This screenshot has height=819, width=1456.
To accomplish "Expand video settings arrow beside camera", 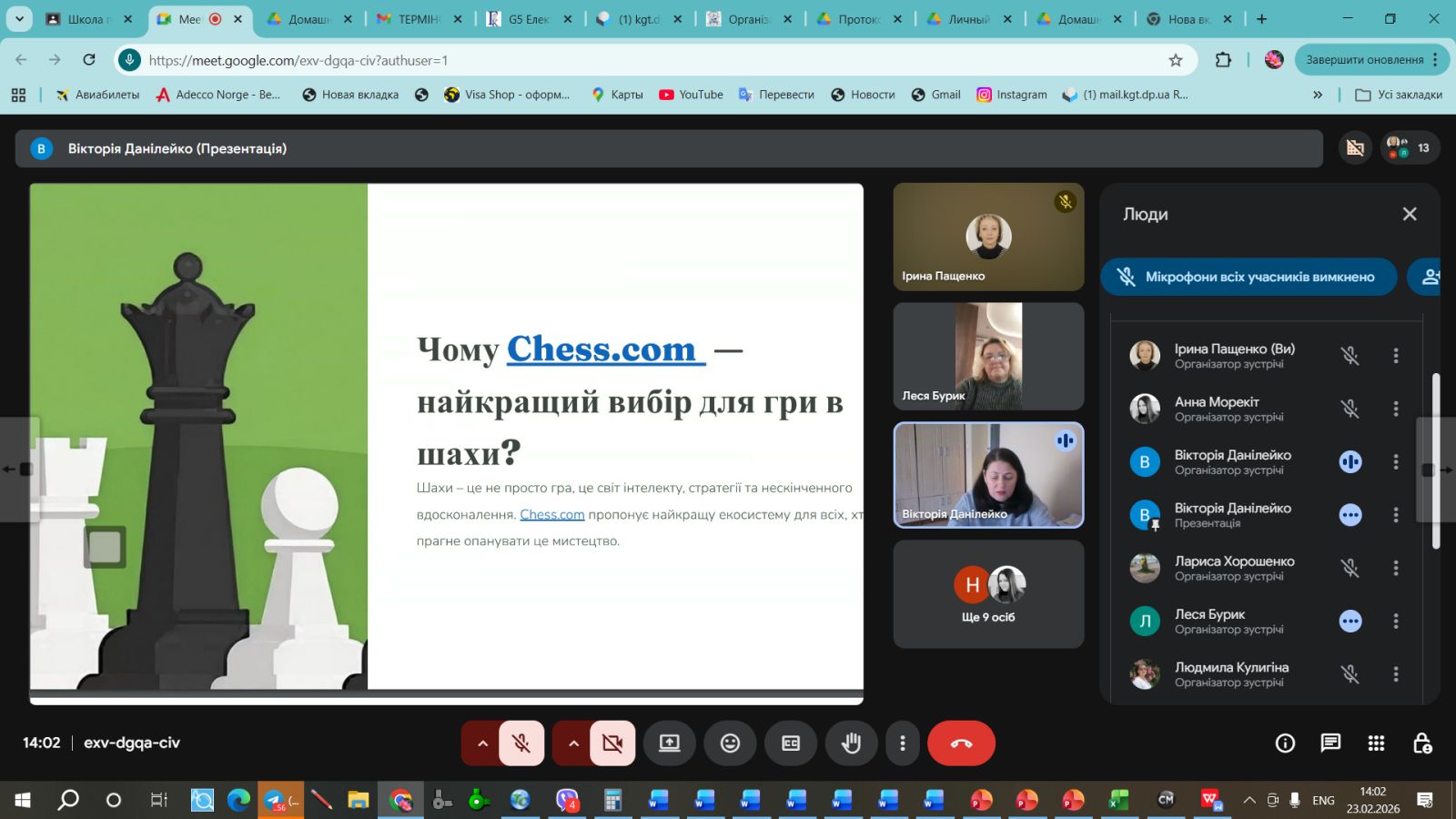I will [573, 743].
